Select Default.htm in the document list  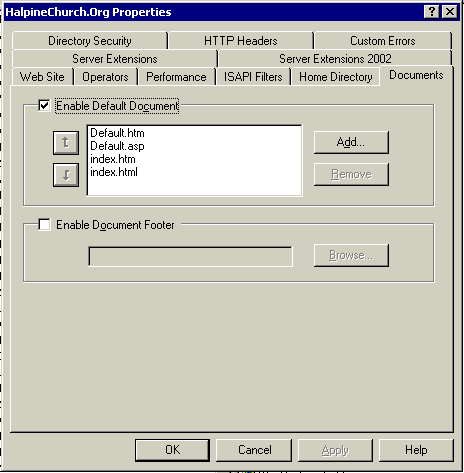click(x=117, y=133)
